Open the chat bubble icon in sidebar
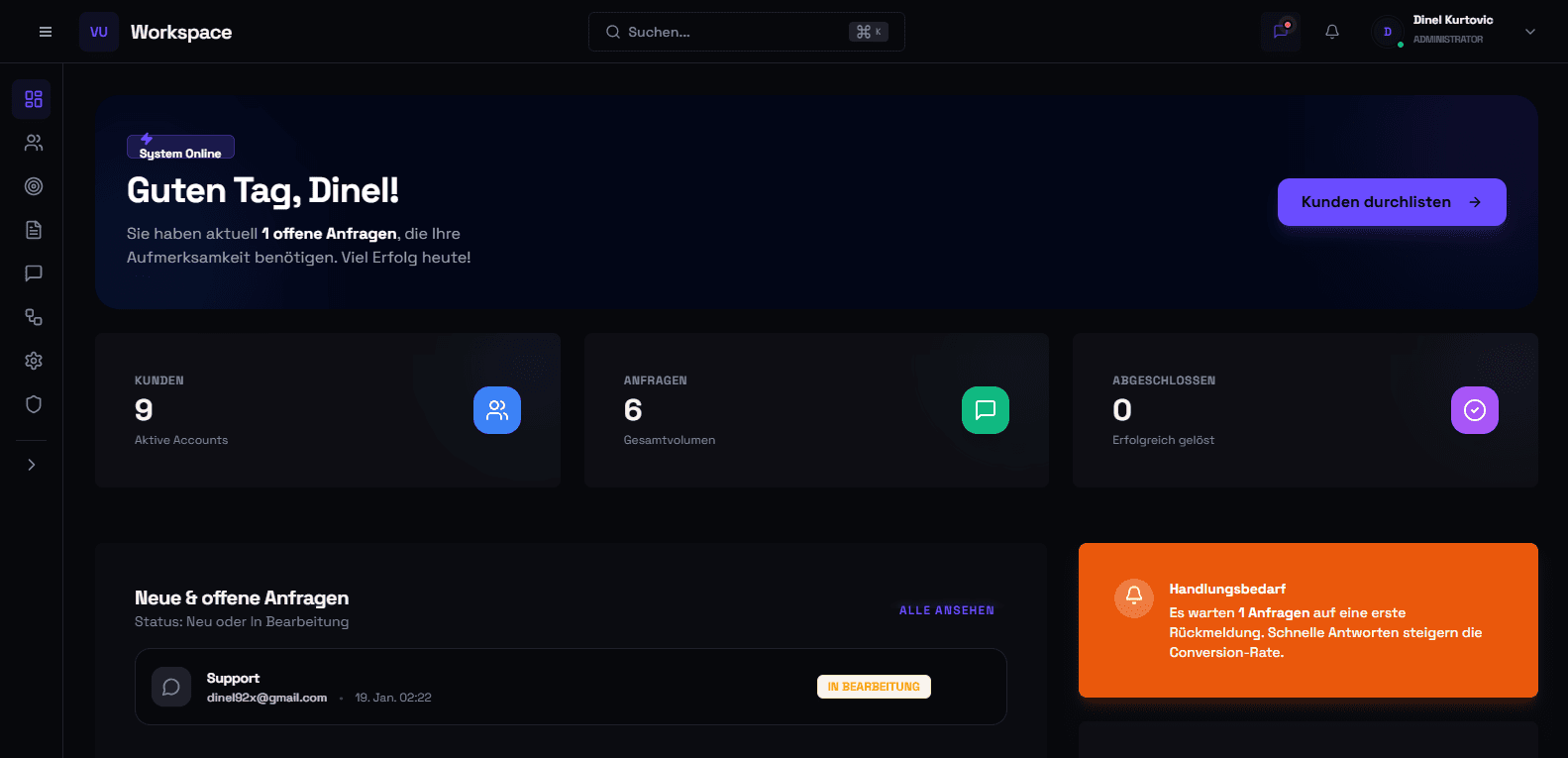The width and height of the screenshot is (1568, 758). [34, 273]
